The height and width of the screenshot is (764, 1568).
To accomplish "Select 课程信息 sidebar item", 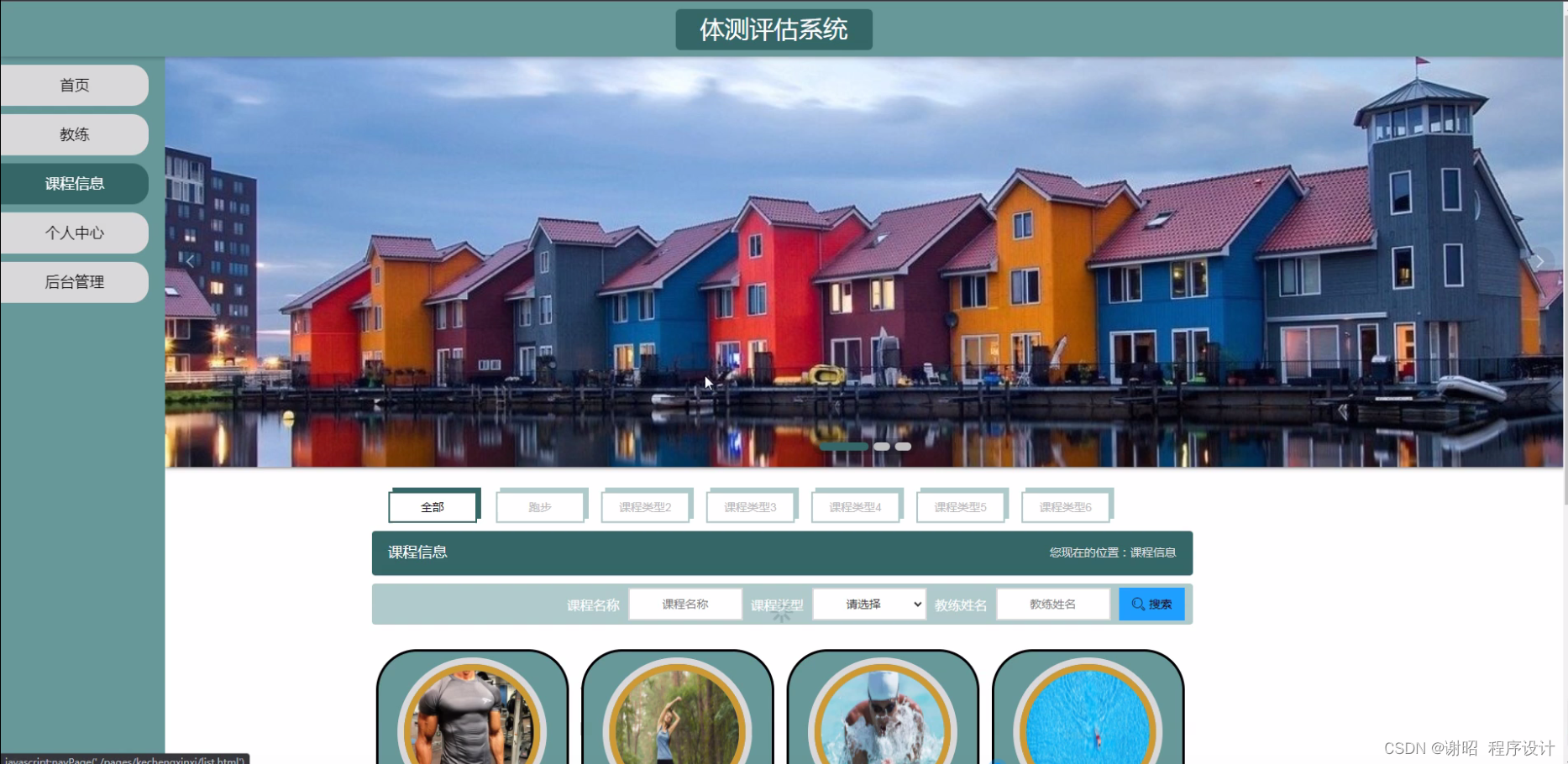I will (x=74, y=184).
